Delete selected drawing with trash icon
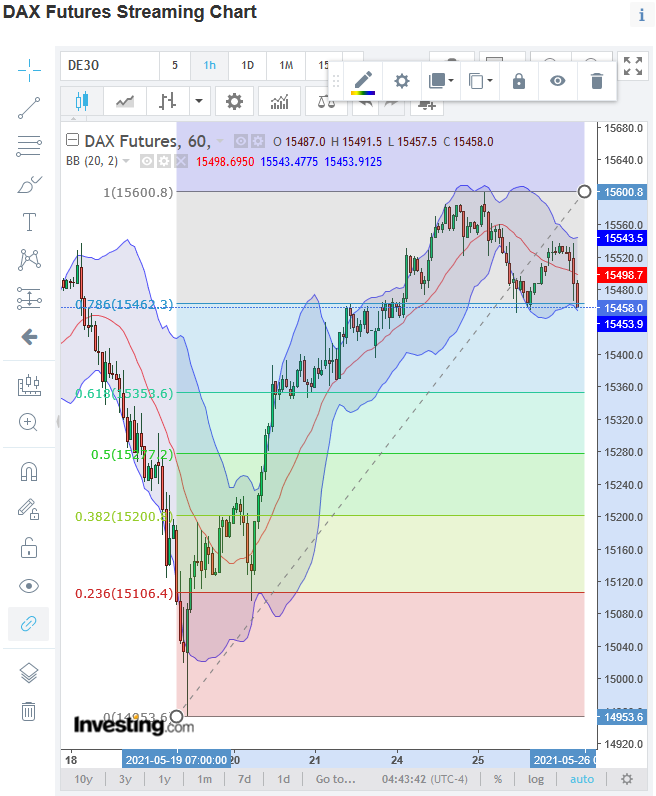 [x=597, y=81]
